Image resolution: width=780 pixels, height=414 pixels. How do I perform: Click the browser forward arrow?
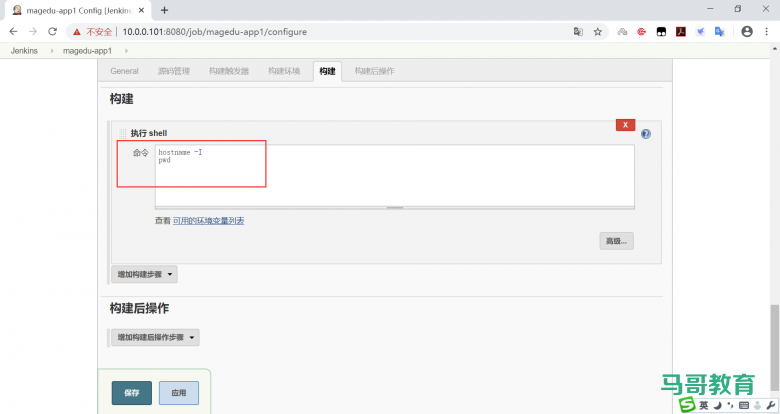(x=33, y=31)
